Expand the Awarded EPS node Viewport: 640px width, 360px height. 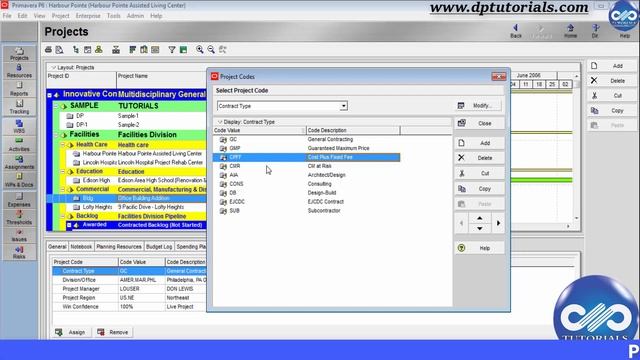(69, 225)
